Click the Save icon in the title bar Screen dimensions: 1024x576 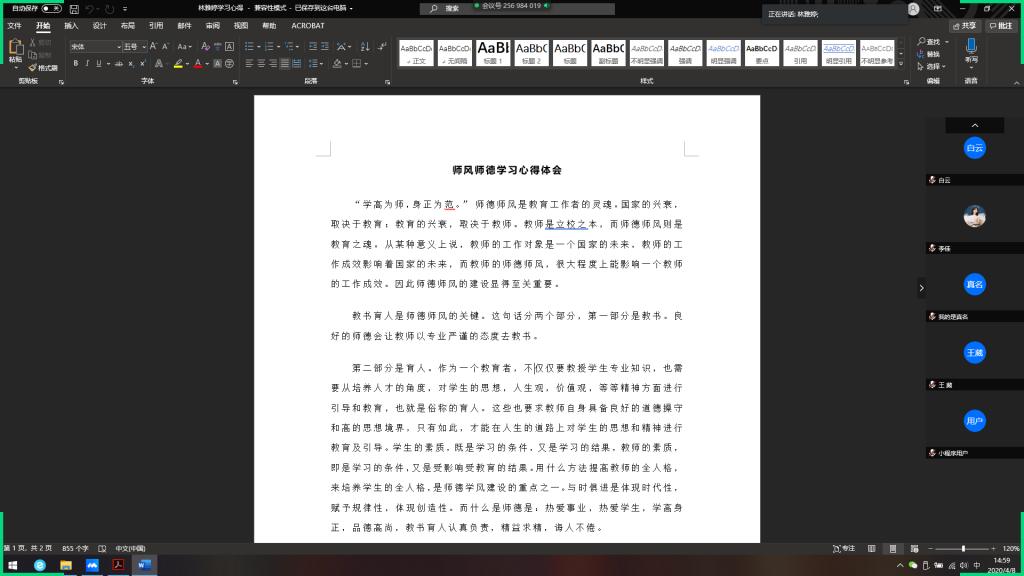coord(74,9)
